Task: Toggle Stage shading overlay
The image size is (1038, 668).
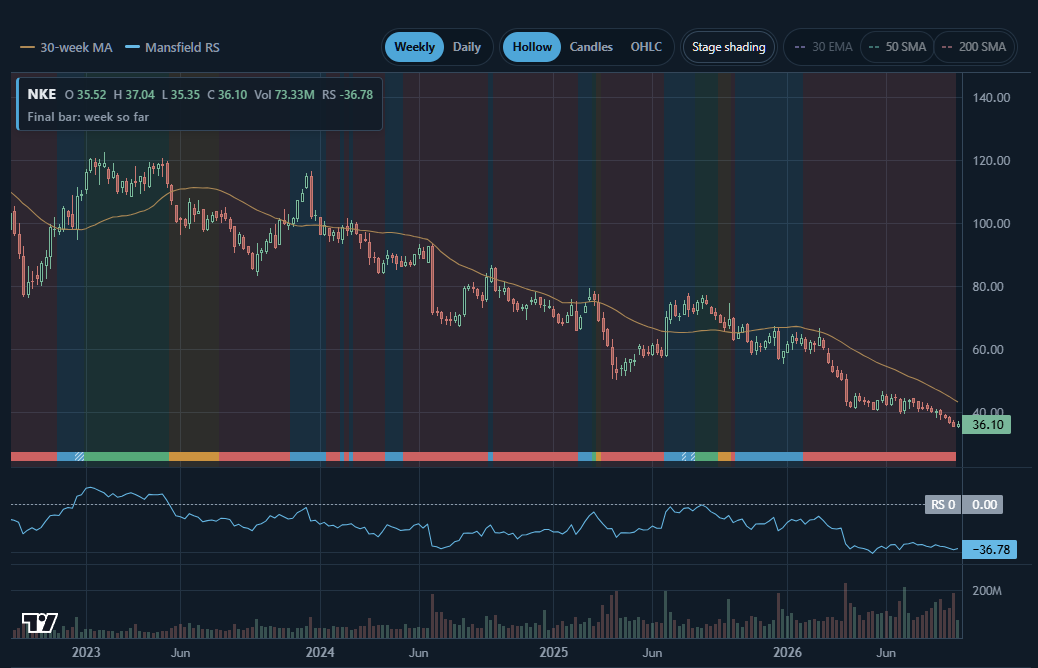Action: [x=728, y=47]
